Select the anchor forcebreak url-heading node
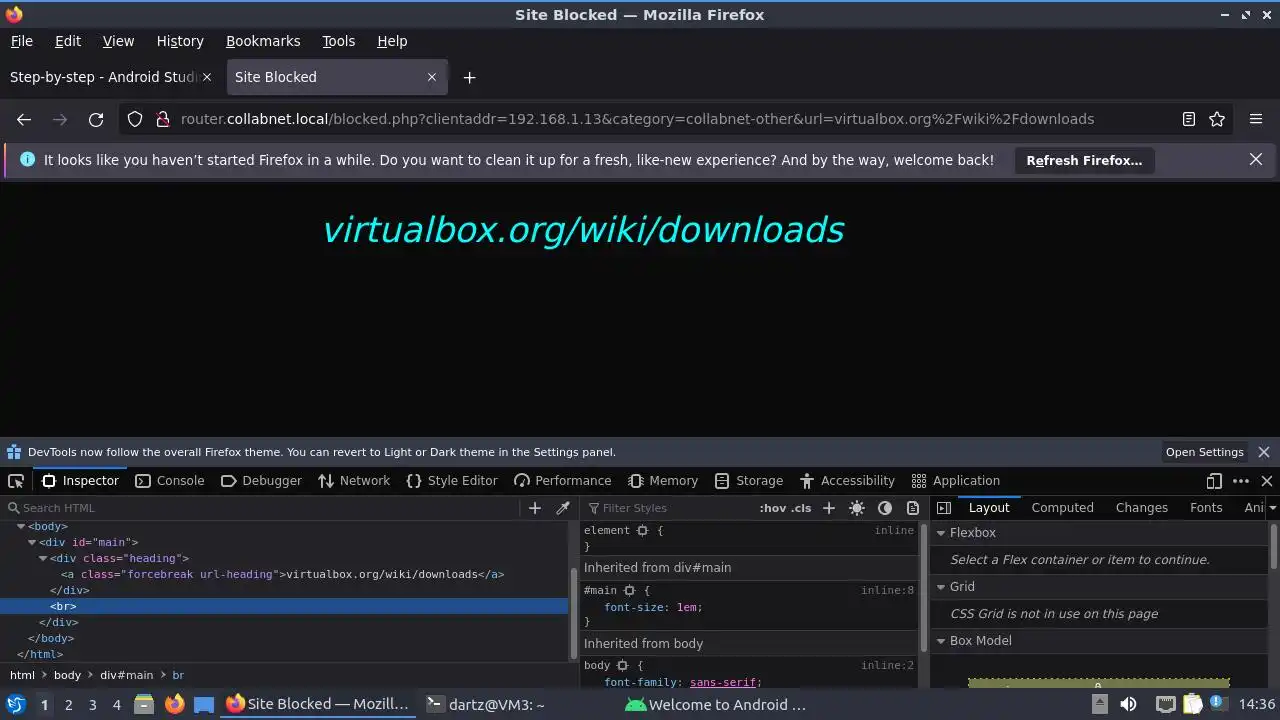The width and height of the screenshot is (1280, 720). pos(282,574)
